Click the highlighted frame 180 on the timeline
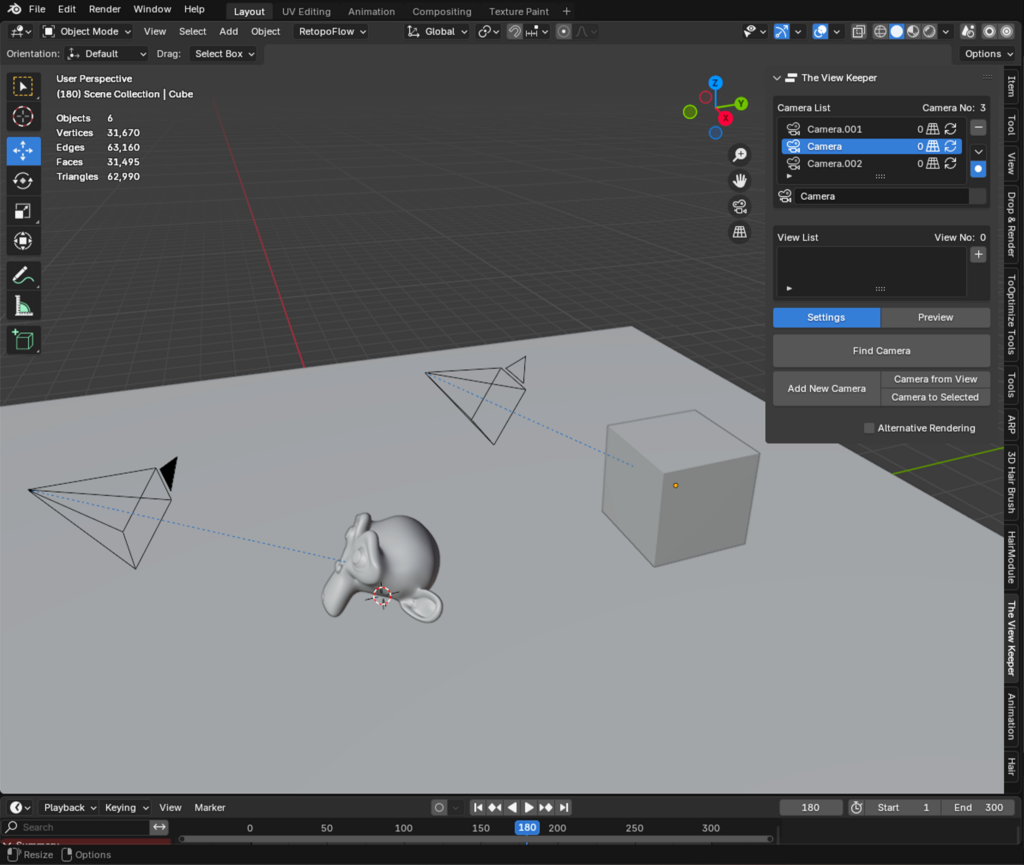The width and height of the screenshot is (1024, 865). click(x=527, y=828)
